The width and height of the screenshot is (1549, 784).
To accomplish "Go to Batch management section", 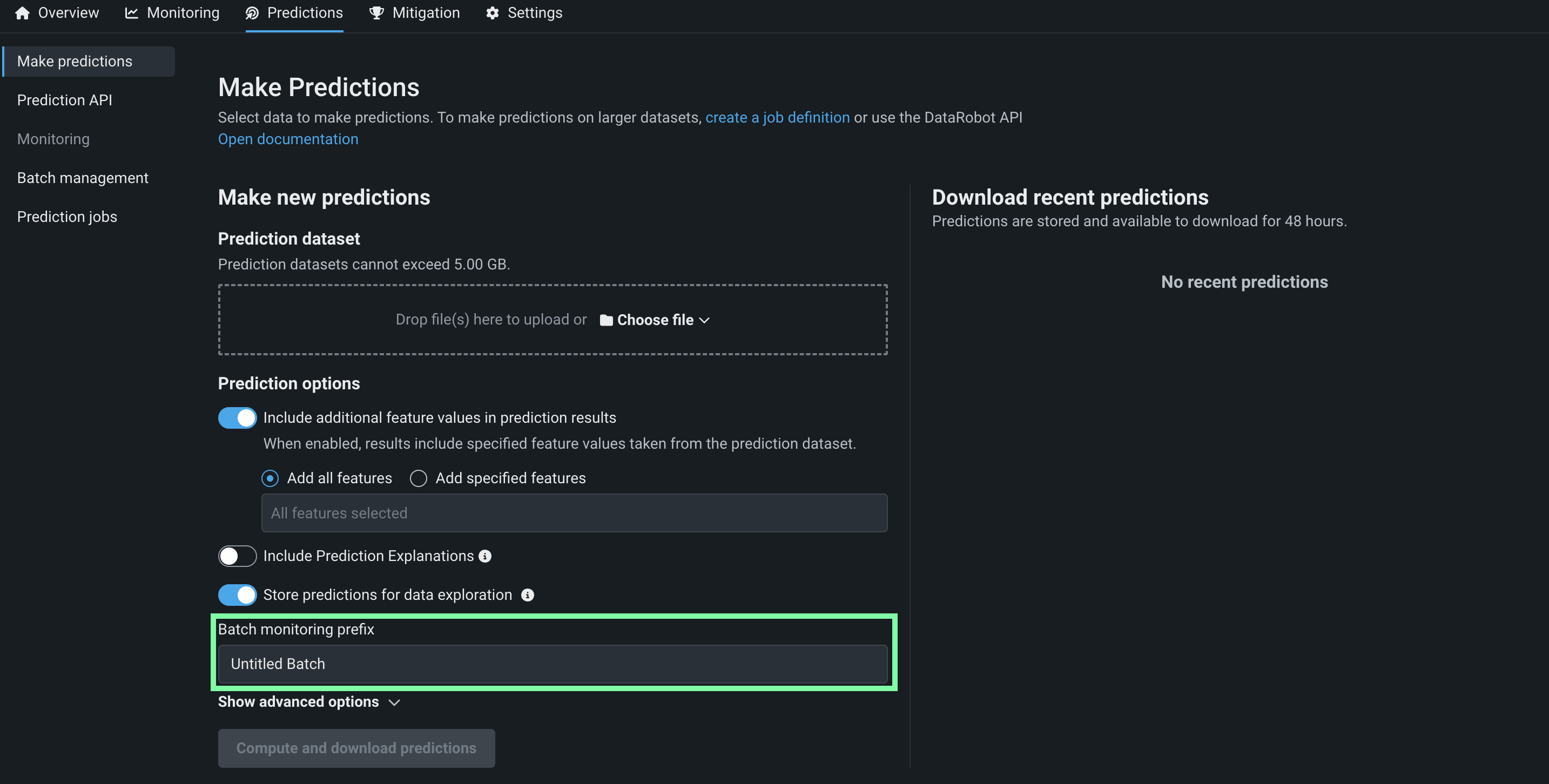I will click(x=83, y=178).
